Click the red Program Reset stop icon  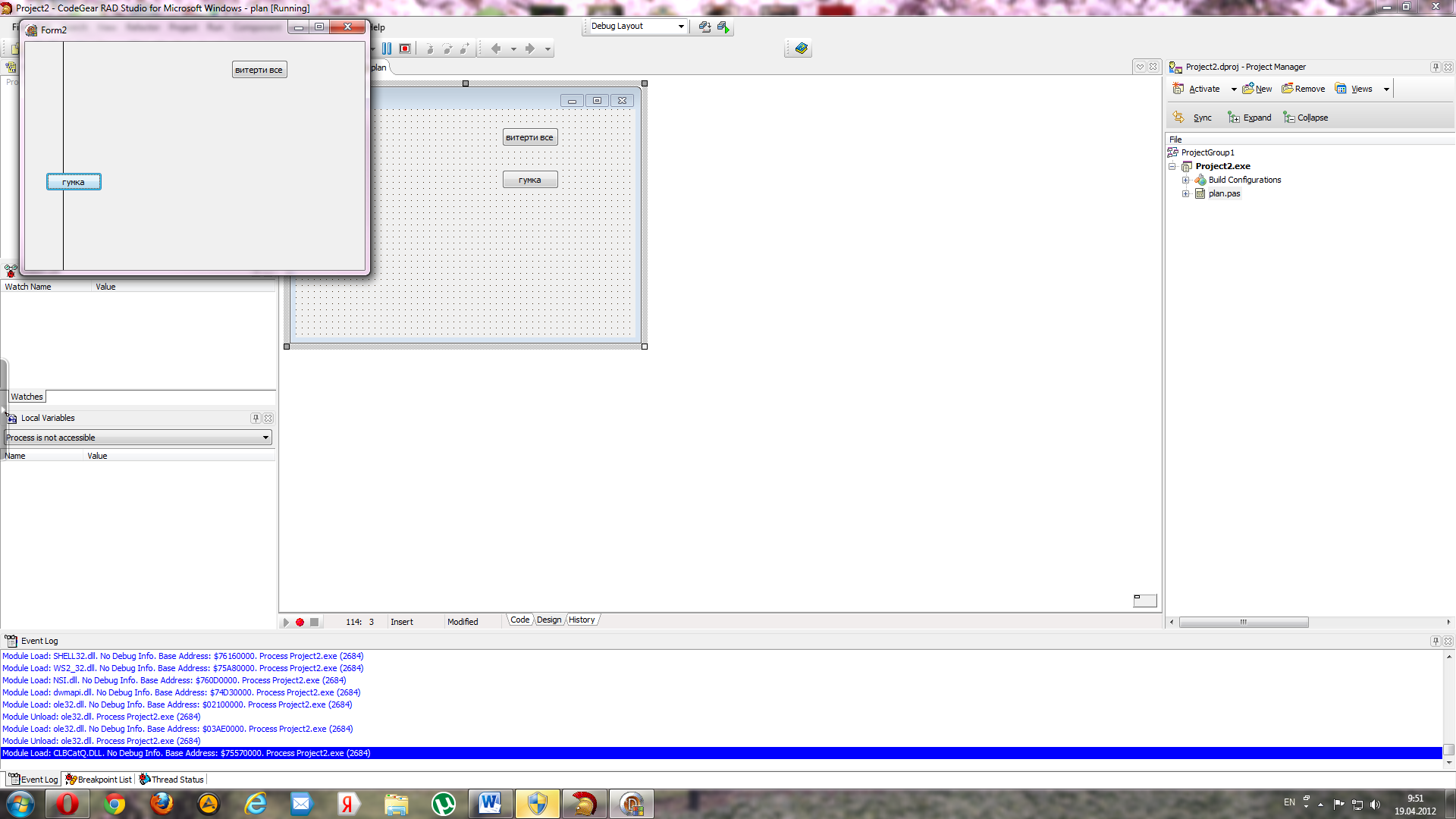coord(405,49)
